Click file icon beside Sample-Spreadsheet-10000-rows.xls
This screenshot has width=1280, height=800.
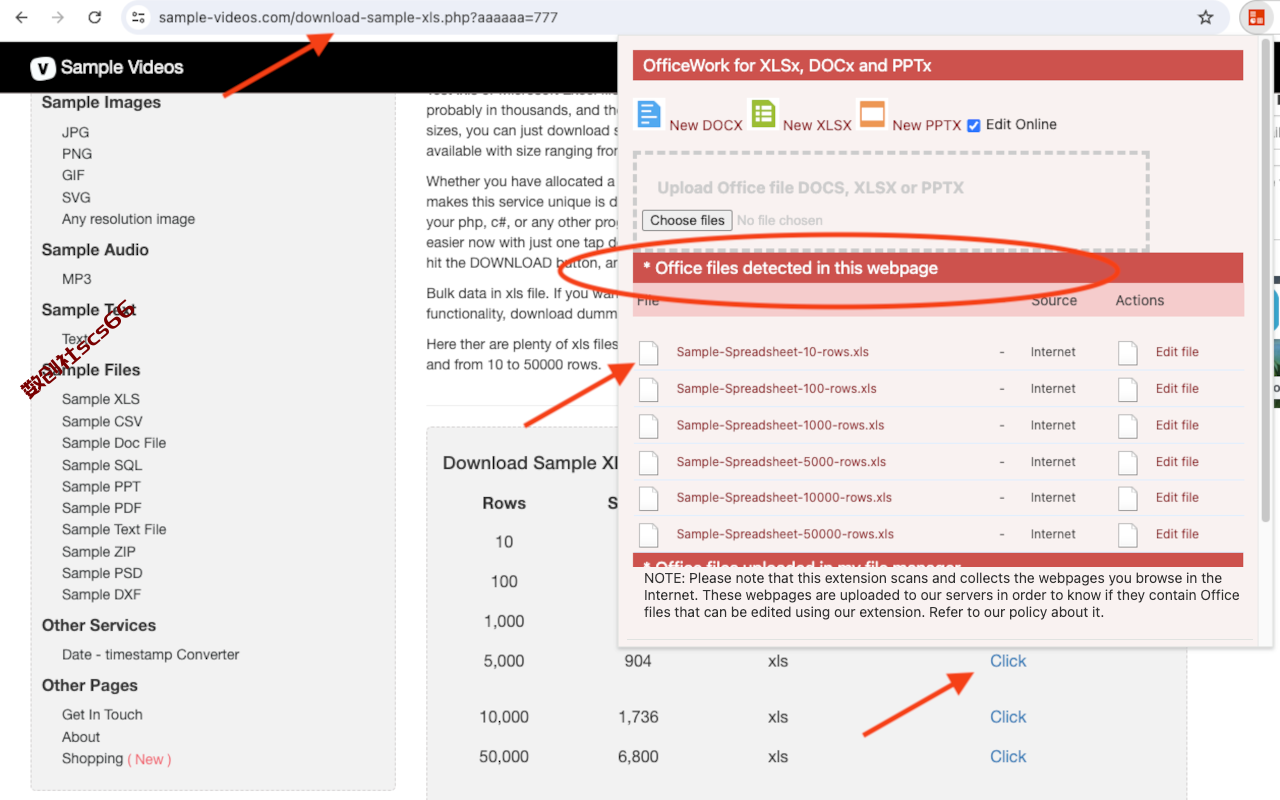[x=649, y=498]
